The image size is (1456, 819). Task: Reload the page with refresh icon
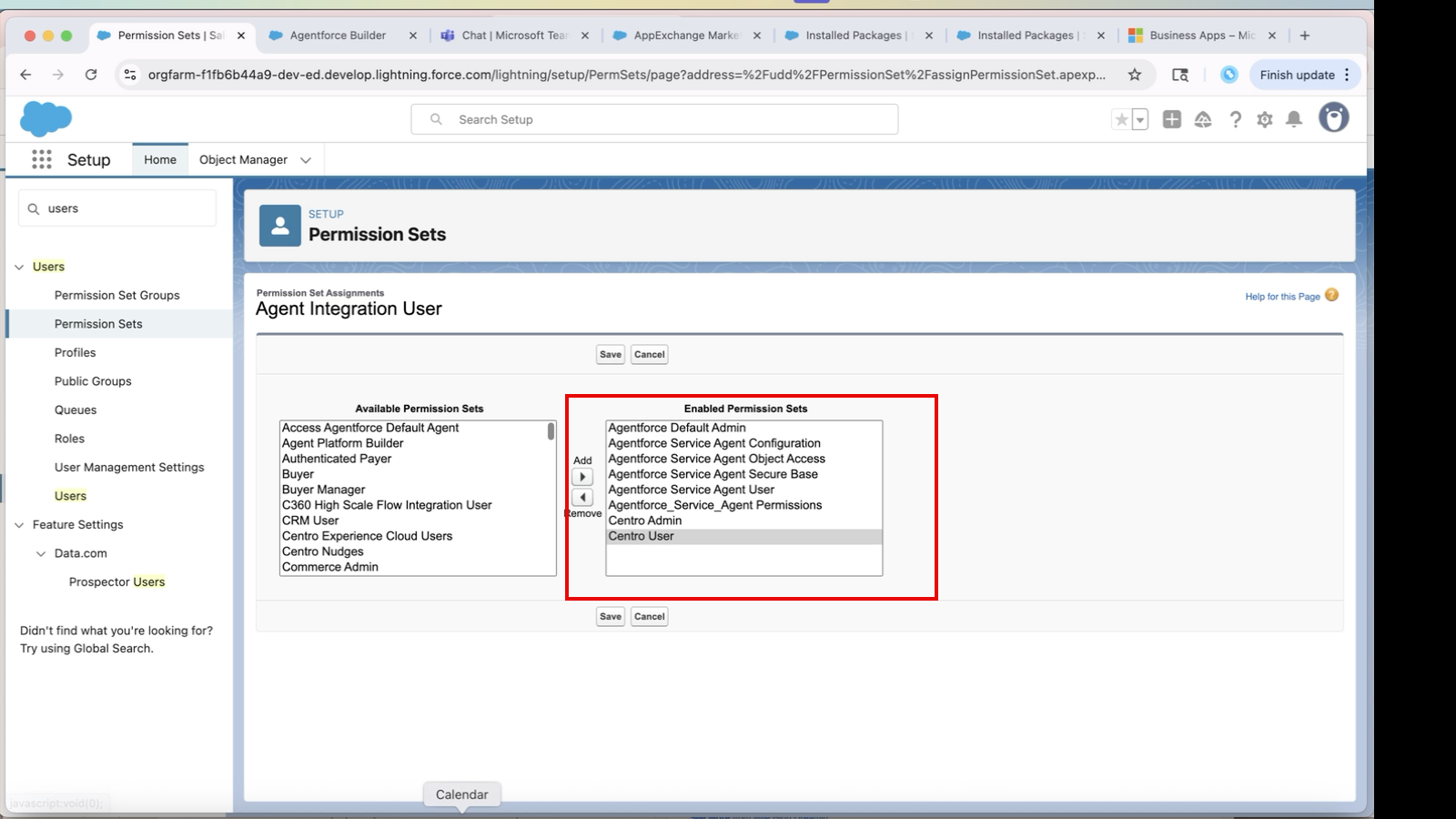91,75
